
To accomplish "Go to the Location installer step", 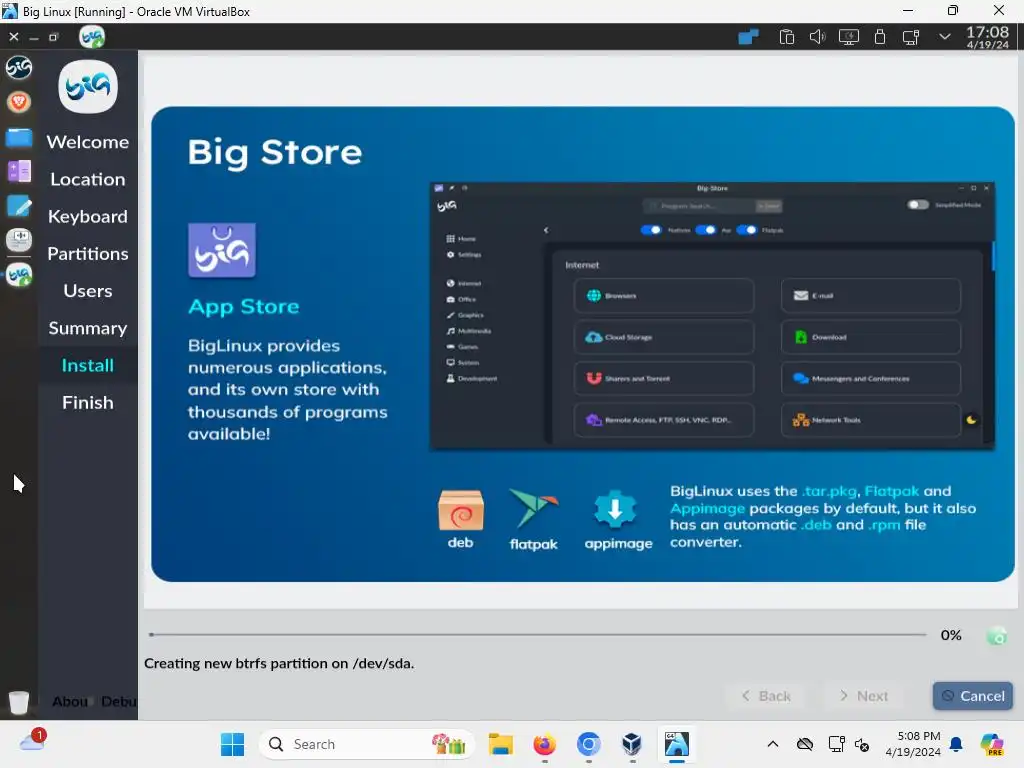I will pos(88,179).
